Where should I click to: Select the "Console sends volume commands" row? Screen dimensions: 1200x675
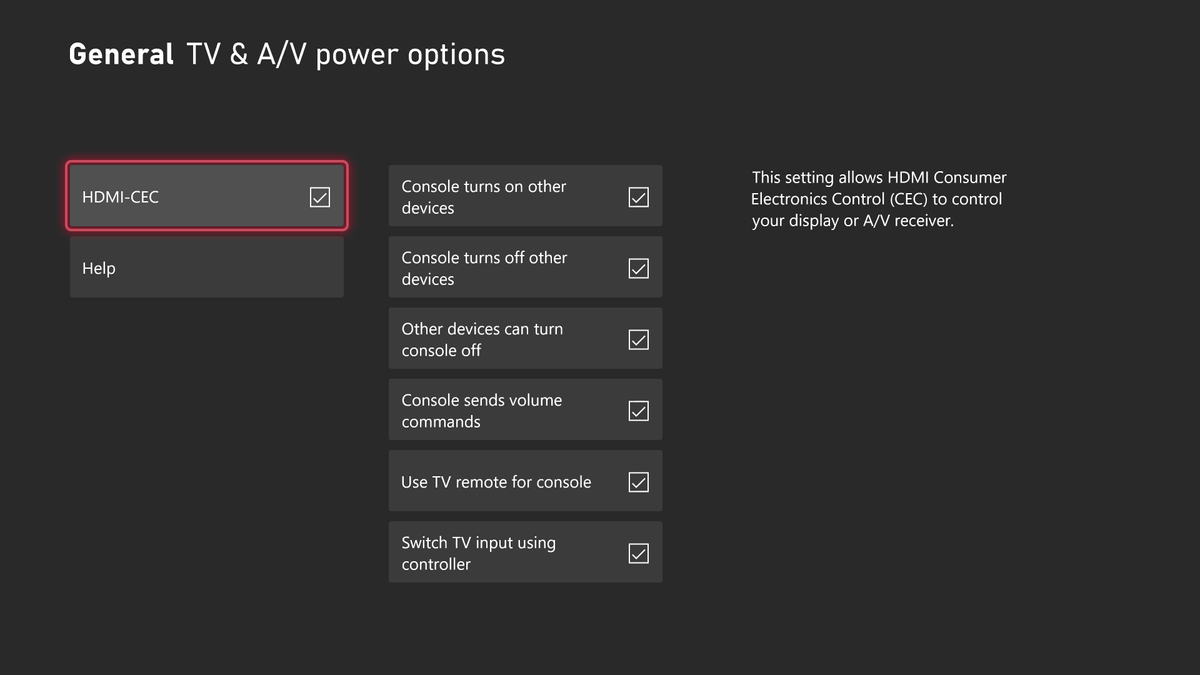[500, 410]
